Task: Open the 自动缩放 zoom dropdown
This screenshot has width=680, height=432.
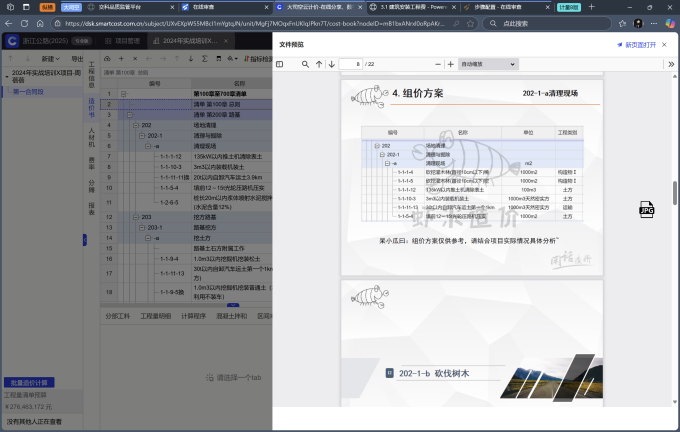Action: click(x=489, y=63)
